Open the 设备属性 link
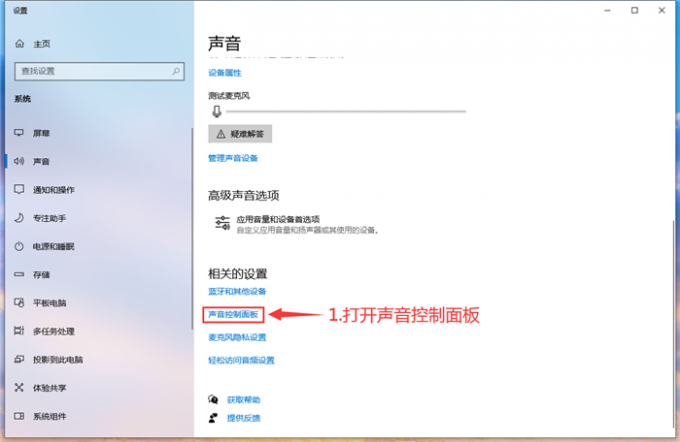680x442 pixels. point(225,73)
